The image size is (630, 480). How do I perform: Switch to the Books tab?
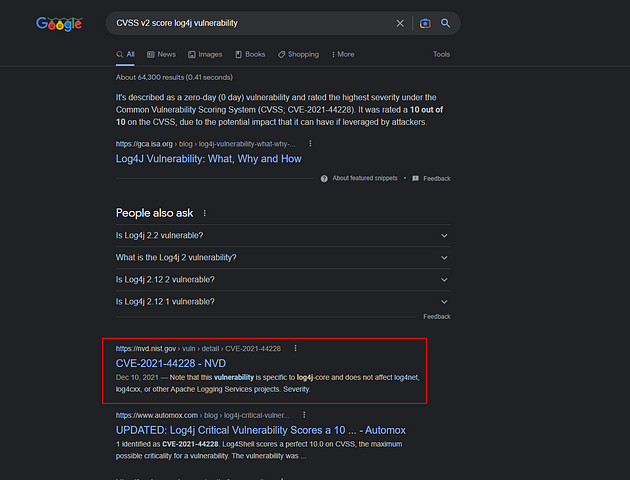click(250, 54)
